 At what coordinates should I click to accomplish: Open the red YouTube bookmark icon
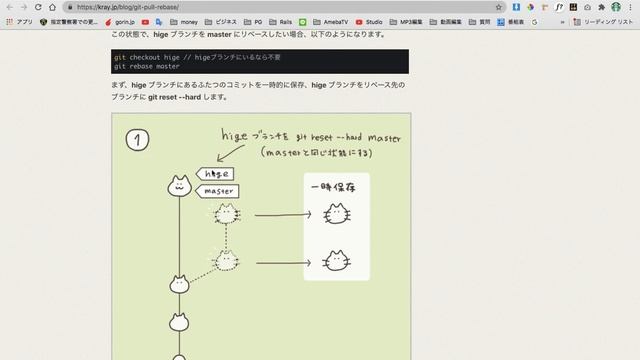click(145, 22)
